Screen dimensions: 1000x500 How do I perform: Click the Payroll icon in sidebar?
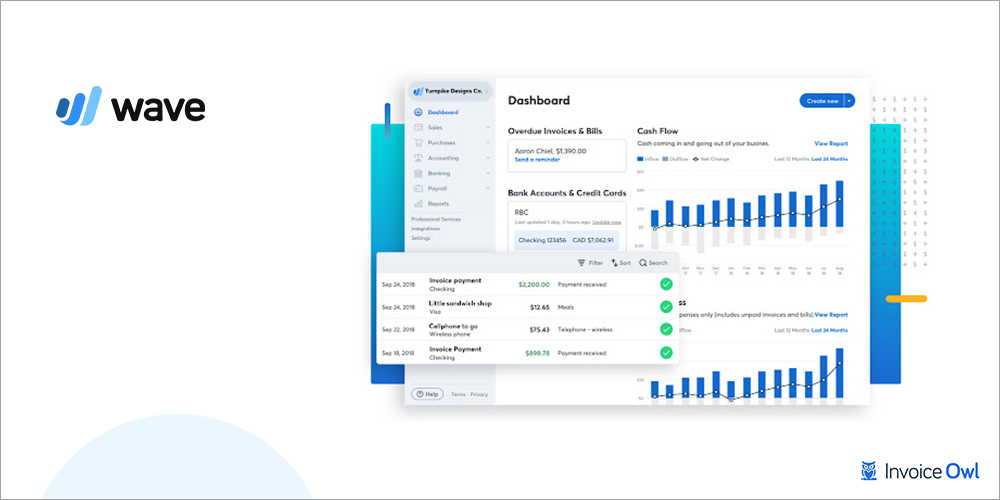[x=418, y=188]
